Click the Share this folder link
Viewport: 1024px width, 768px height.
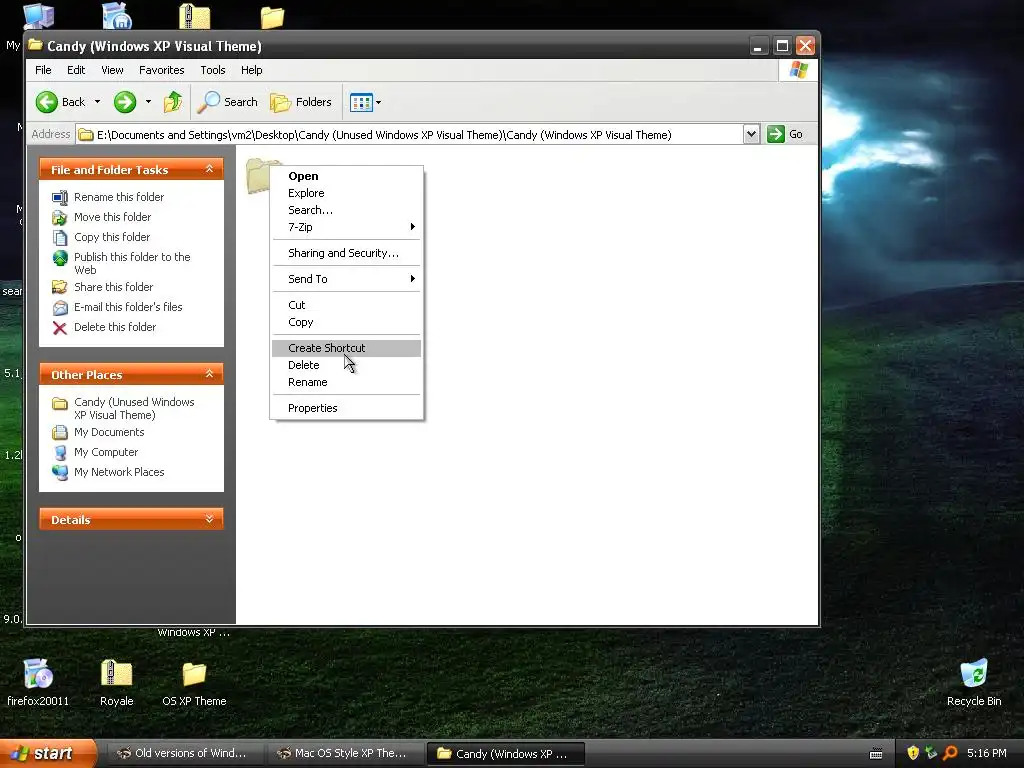(114, 287)
